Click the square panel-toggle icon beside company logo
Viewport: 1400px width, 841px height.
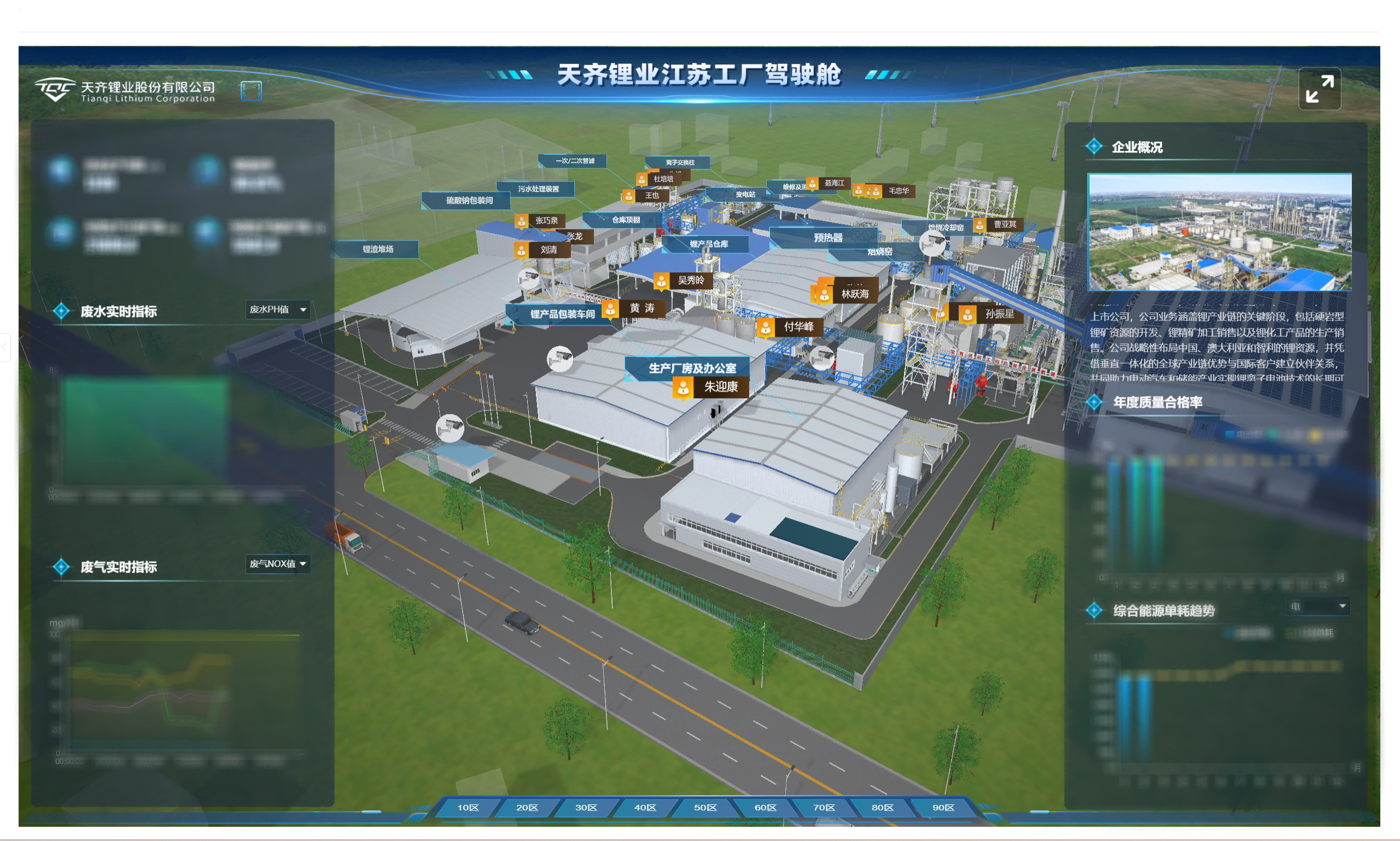coord(251,90)
